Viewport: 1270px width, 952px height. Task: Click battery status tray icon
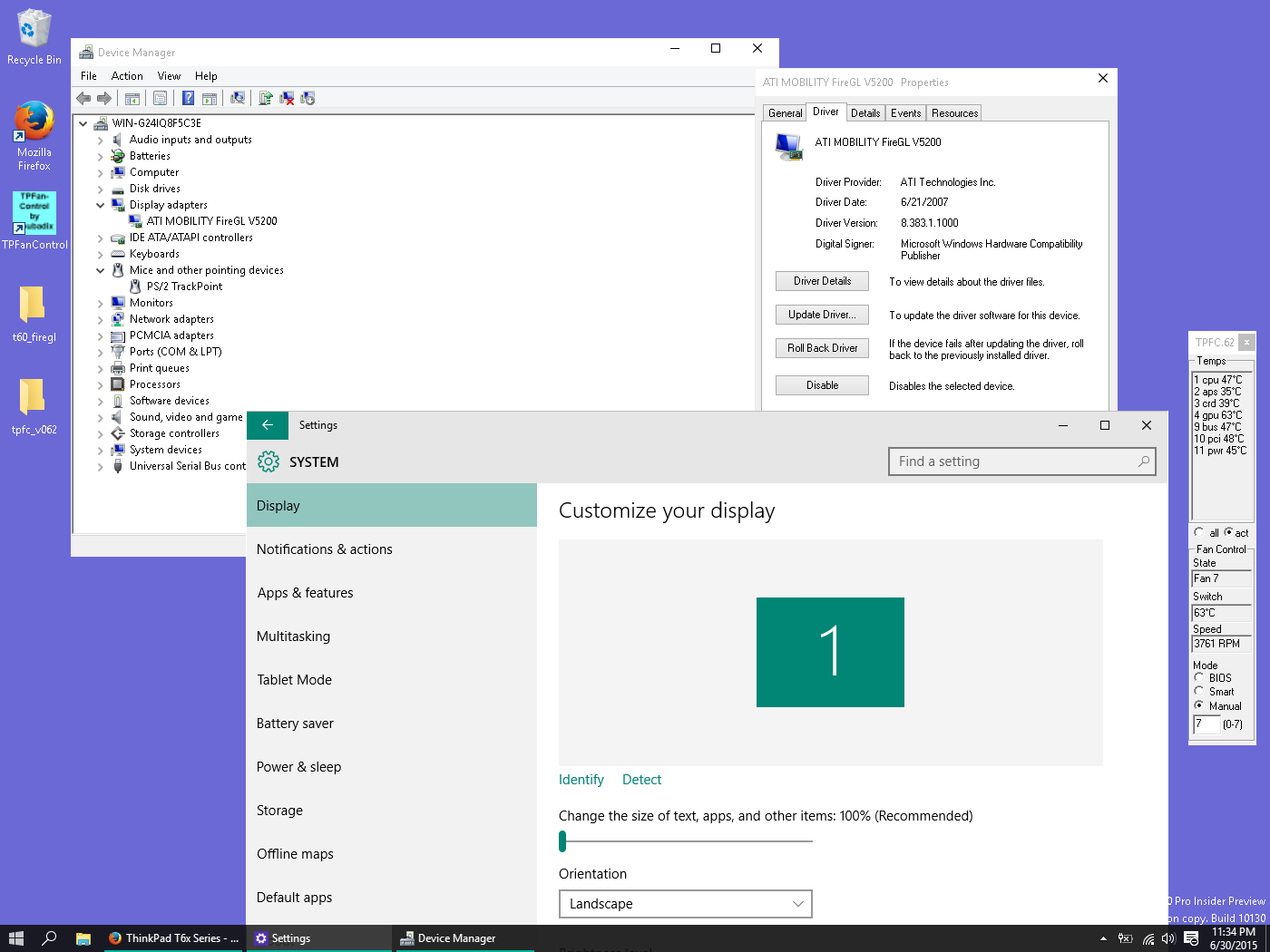[x=1126, y=938]
